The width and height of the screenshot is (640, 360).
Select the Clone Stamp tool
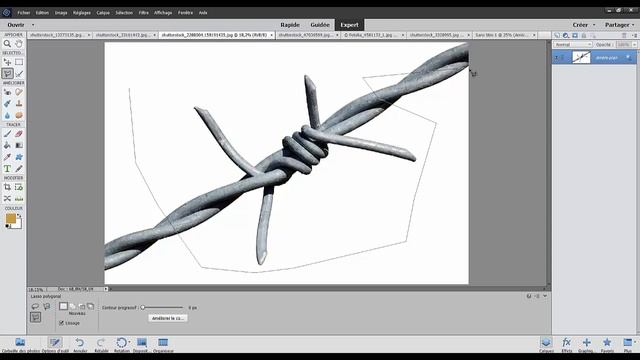tap(19, 104)
